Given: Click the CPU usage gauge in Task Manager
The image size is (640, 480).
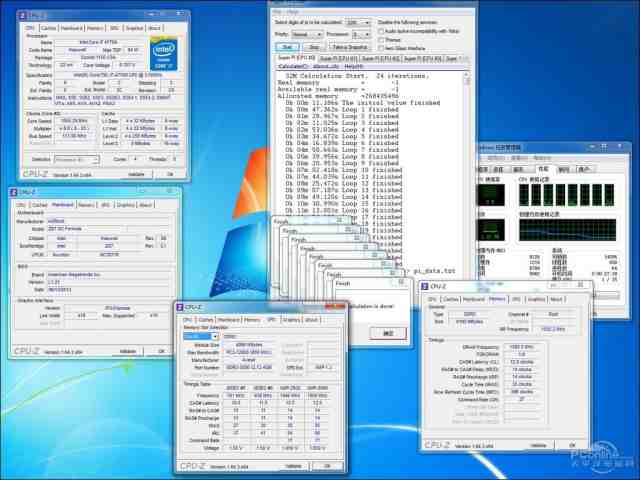Looking at the screenshot, I should [491, 195].
